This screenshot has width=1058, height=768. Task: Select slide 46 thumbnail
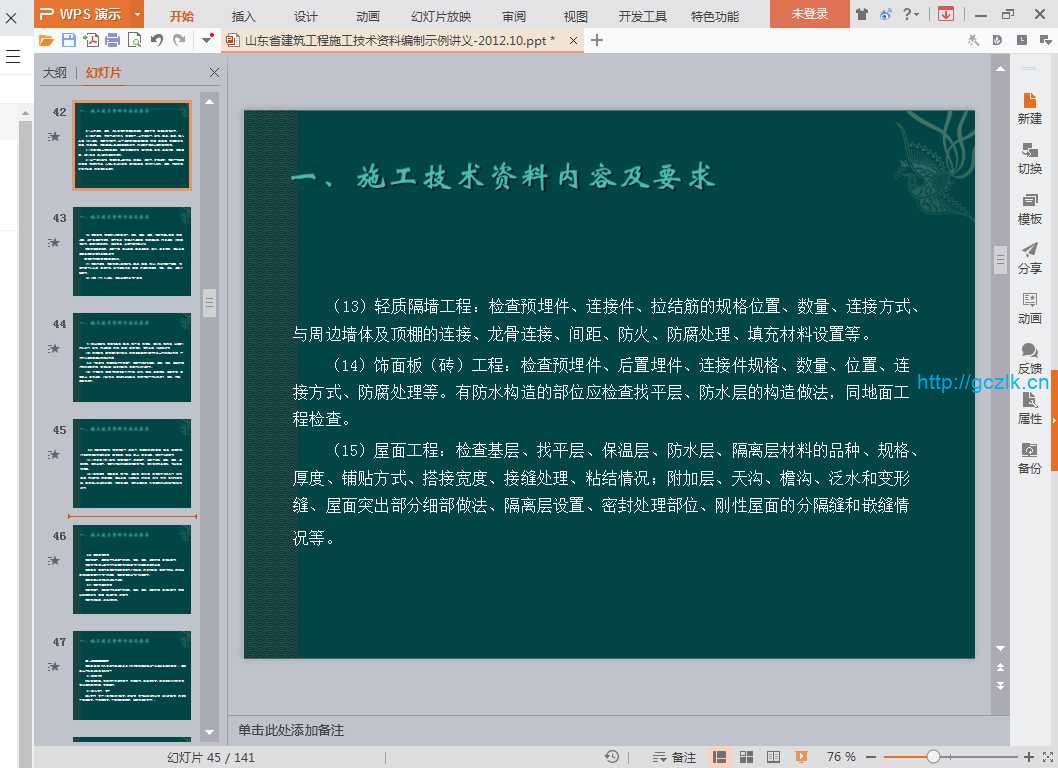click(131, 569)
